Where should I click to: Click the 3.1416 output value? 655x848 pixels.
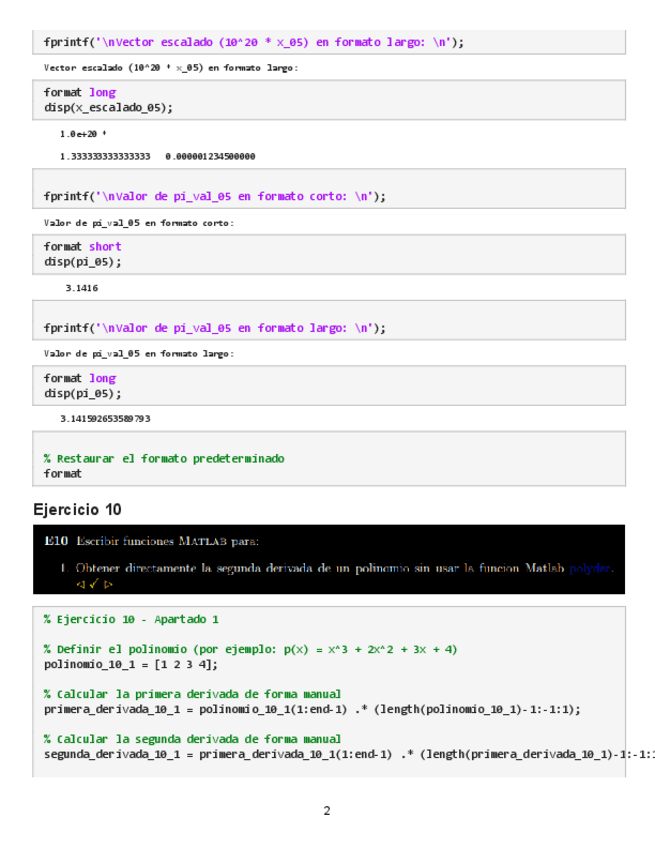coord(81,288)
